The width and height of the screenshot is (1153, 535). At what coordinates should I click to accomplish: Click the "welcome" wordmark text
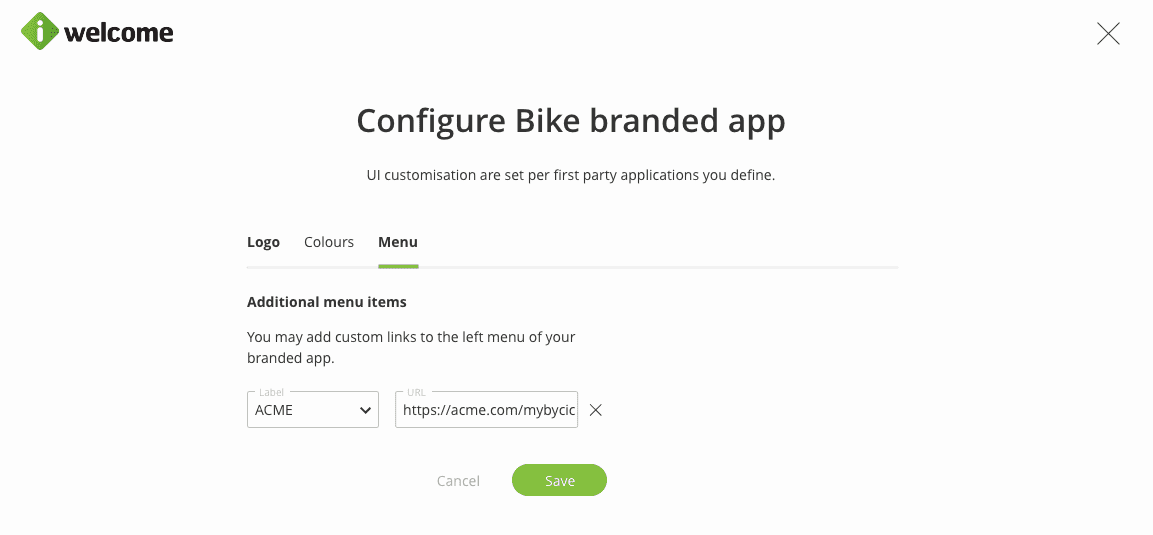[119, 33]
